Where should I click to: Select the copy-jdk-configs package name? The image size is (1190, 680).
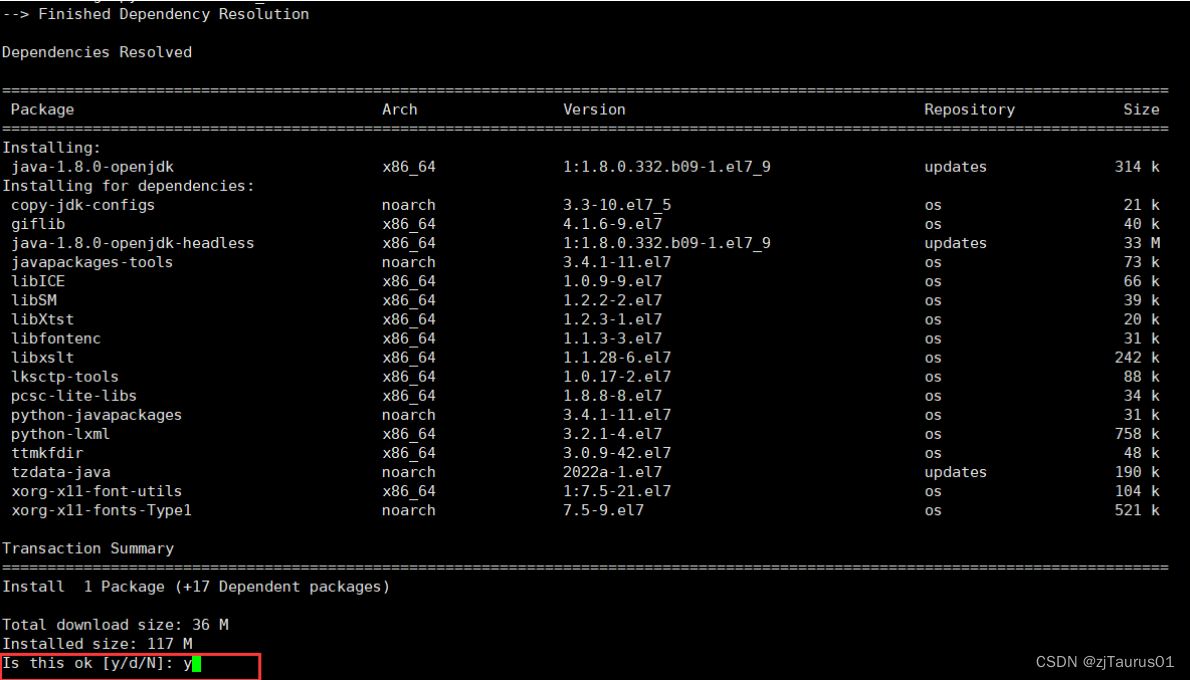(x=83, y=205)
